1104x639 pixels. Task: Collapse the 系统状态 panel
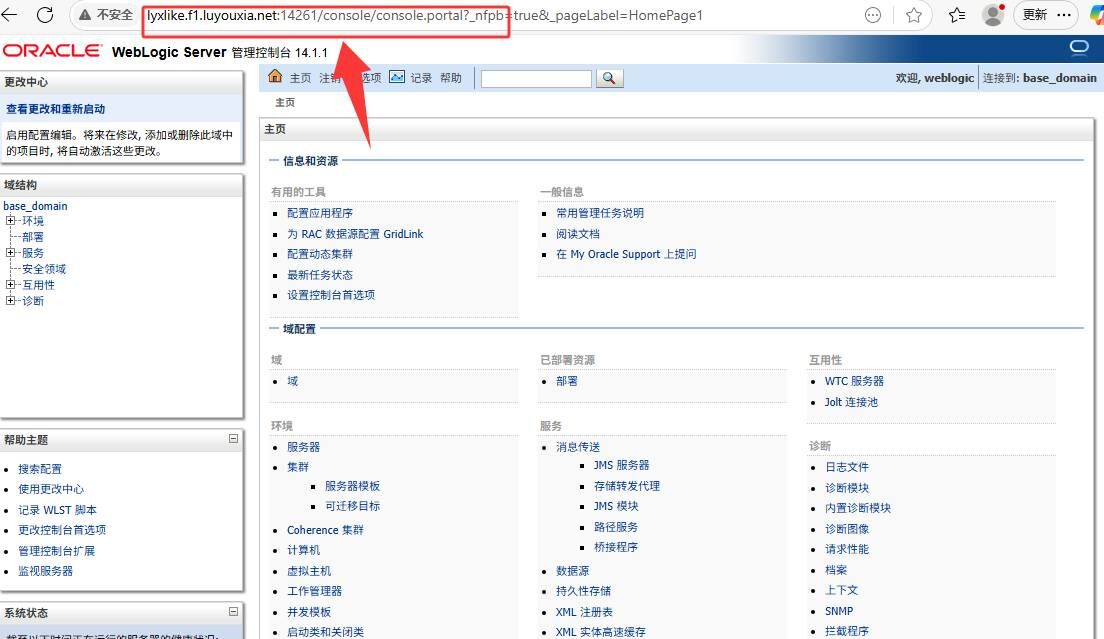[x=233, y=612]
